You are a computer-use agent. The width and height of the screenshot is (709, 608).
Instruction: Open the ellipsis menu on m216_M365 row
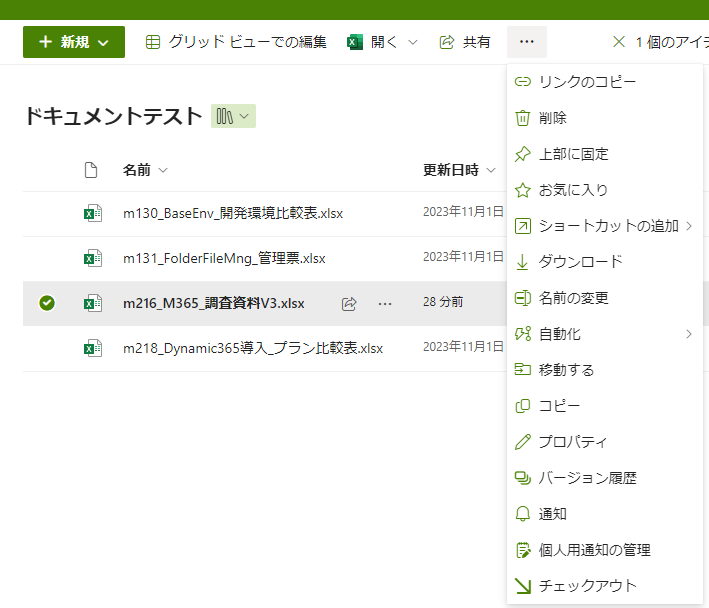click(385, 304)
